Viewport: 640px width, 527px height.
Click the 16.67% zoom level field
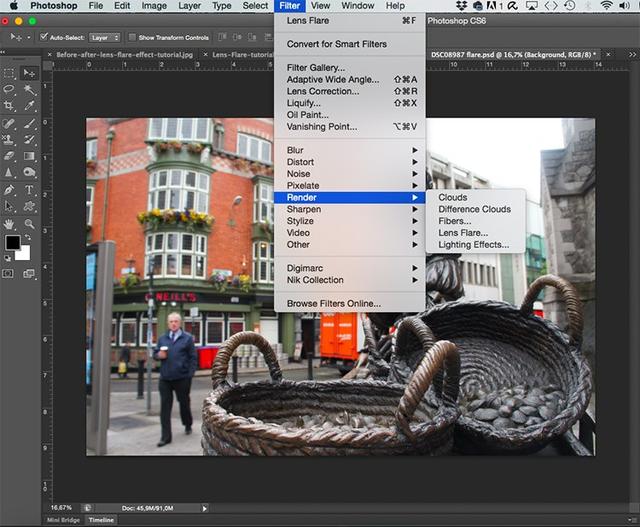point(62,507)
